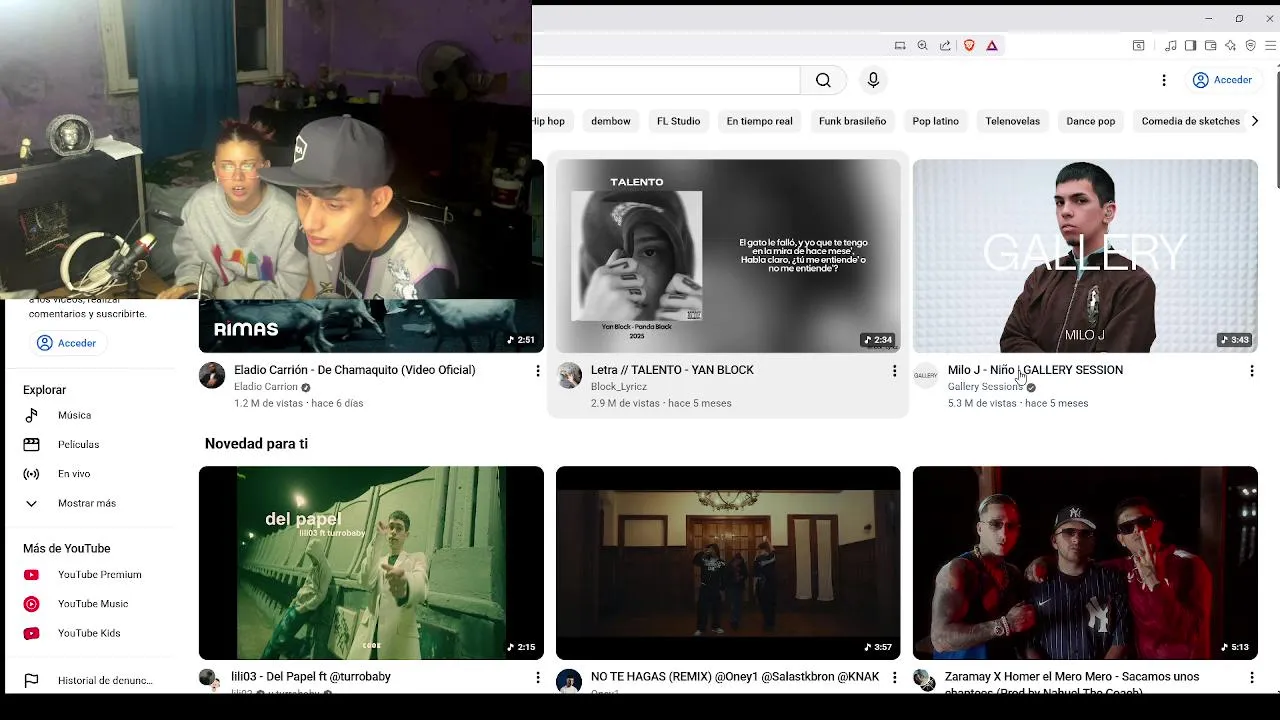This screenshot has height=720, width=1280.
Task: Open options for lili03 Del Papel video
Action: [537, 678]
